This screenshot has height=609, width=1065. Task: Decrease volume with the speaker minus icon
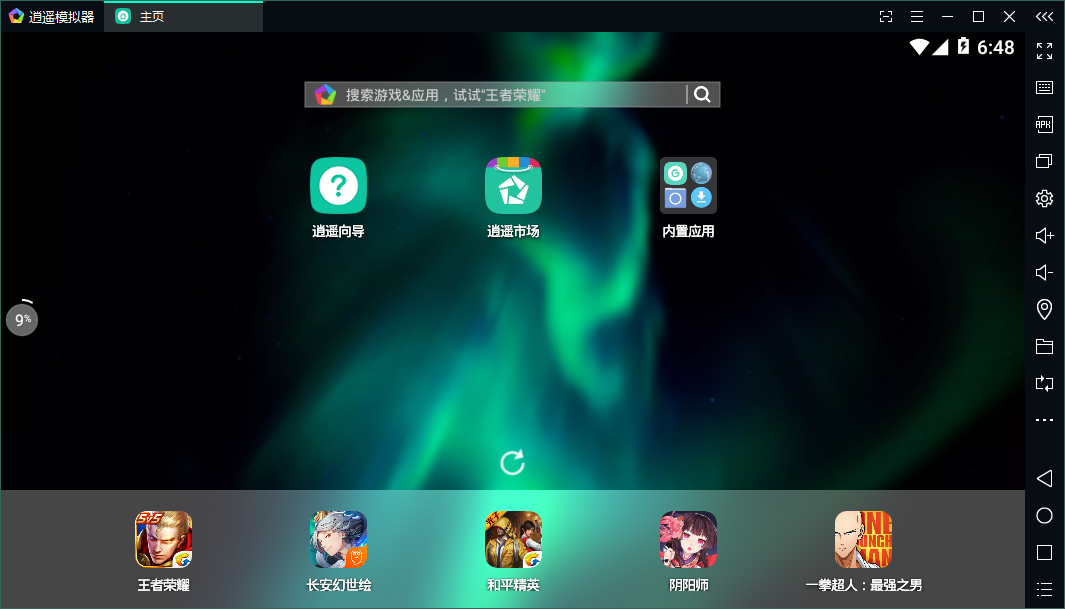click(x=1044, y=272)
